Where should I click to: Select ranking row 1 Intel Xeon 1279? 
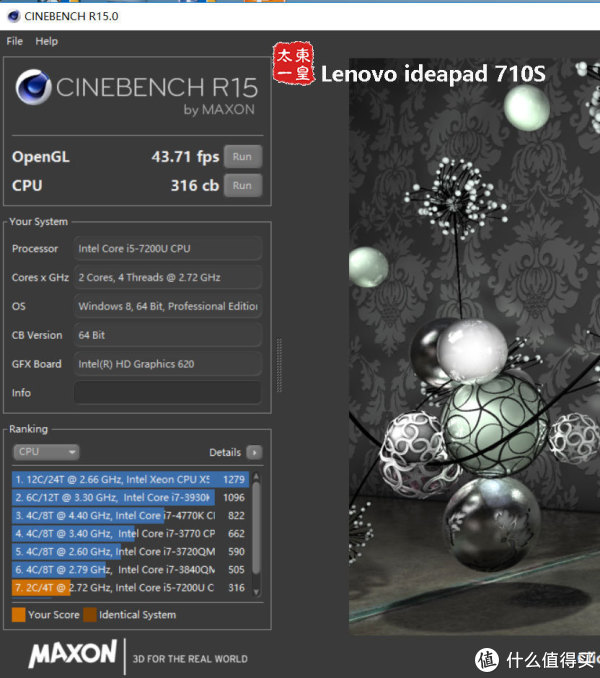(x=131, y=480)
